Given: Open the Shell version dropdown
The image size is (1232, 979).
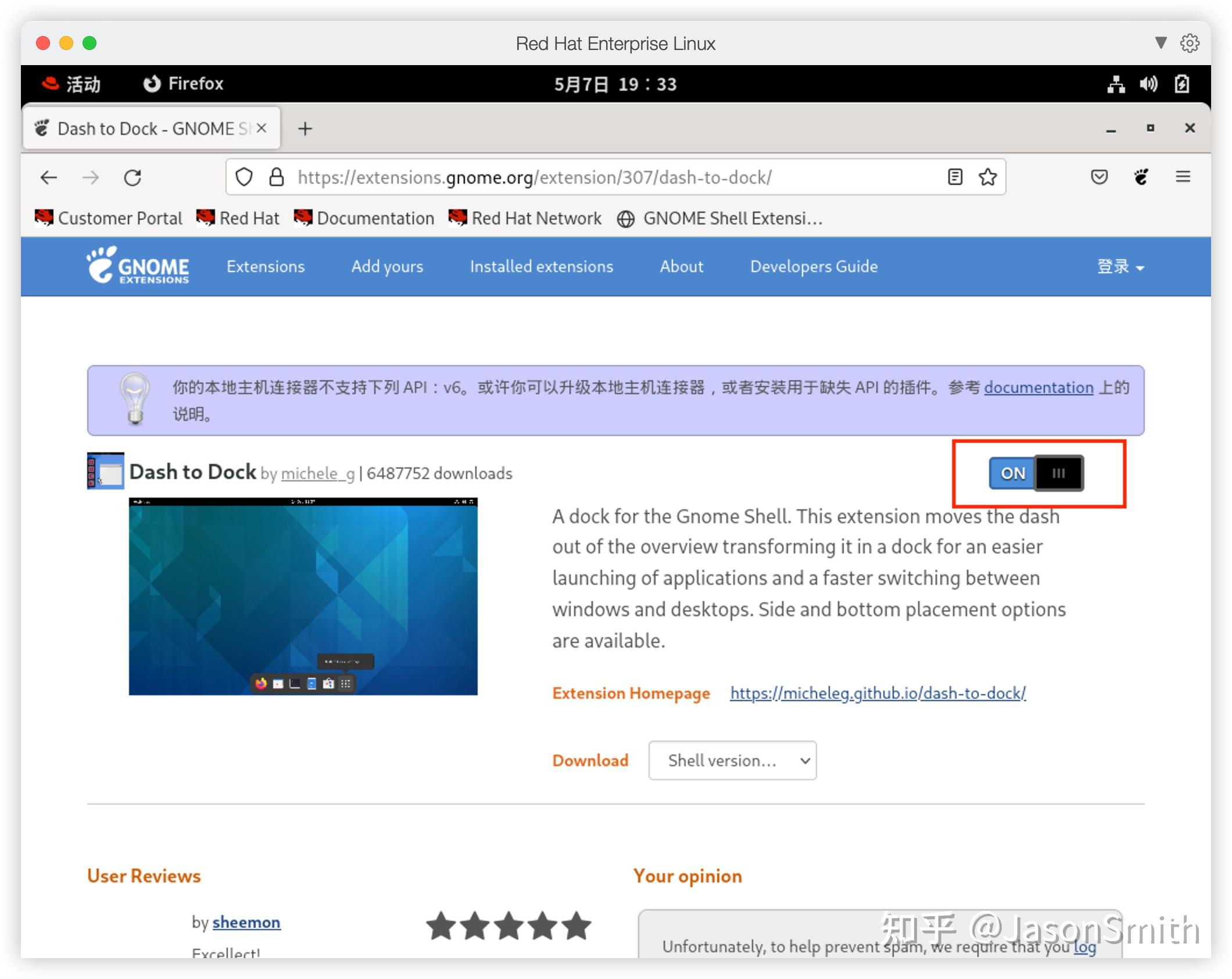Looking at the screenshot, I should tap(732, 760).
